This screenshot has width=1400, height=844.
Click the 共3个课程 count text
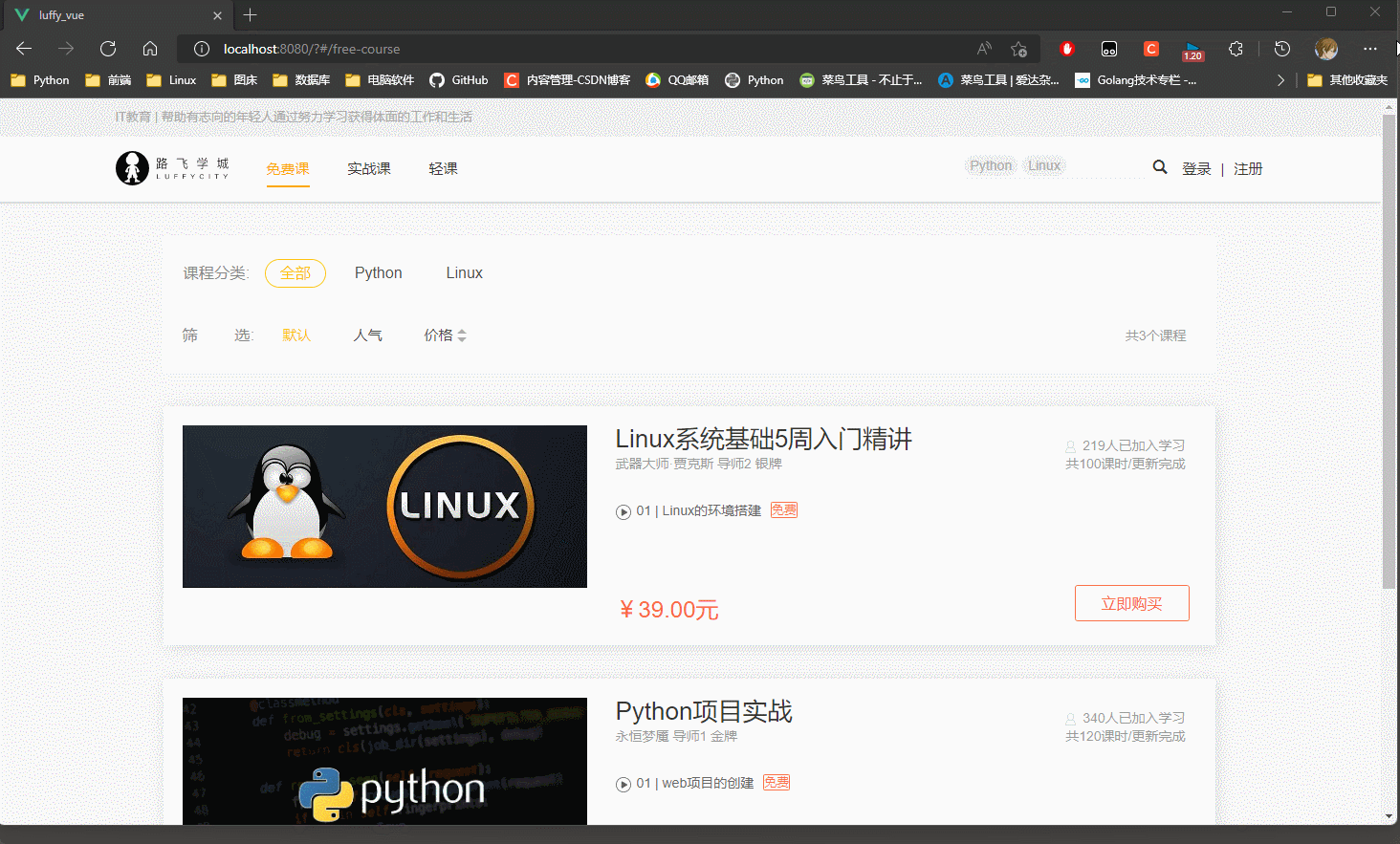(x=1155, y=335)
